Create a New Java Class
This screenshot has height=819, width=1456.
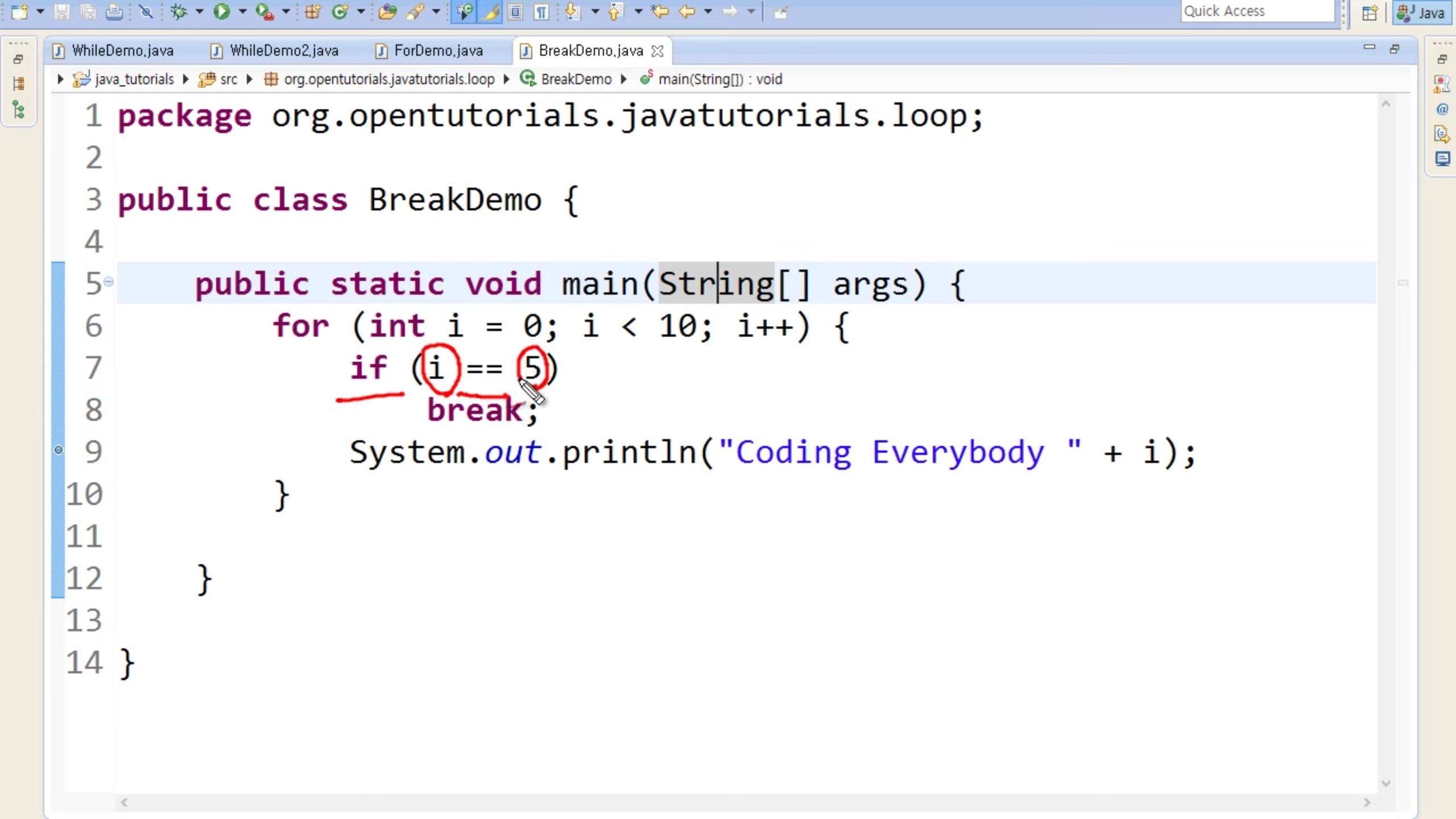click(x=340, y=11)
